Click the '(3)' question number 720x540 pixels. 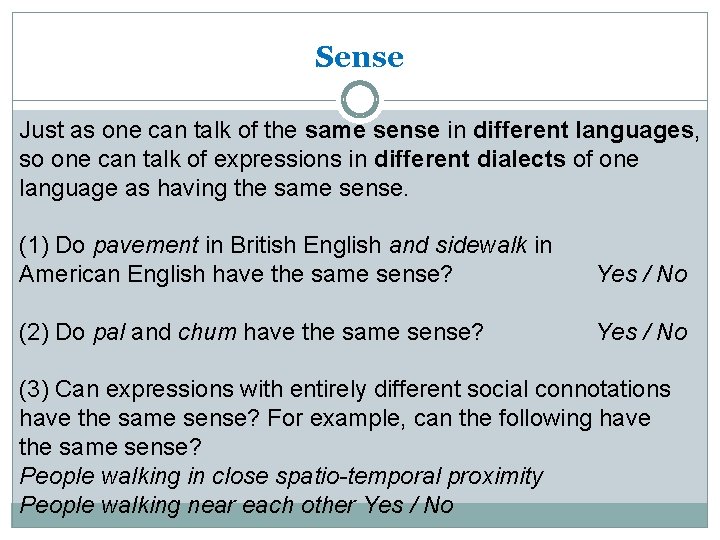[x=35, y=389]
